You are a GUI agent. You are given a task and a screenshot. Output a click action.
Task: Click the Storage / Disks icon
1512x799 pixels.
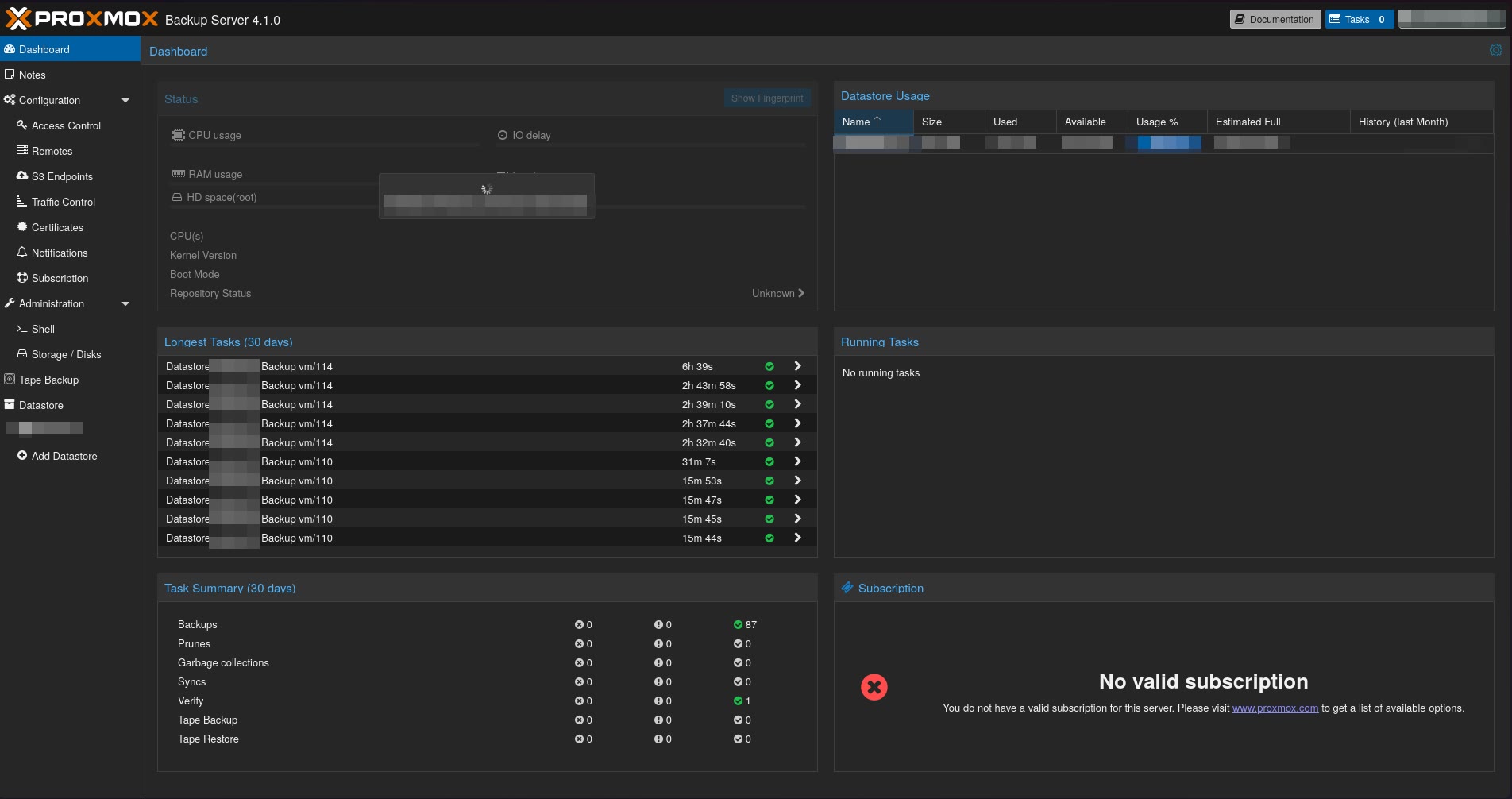(x=21, y=354)
